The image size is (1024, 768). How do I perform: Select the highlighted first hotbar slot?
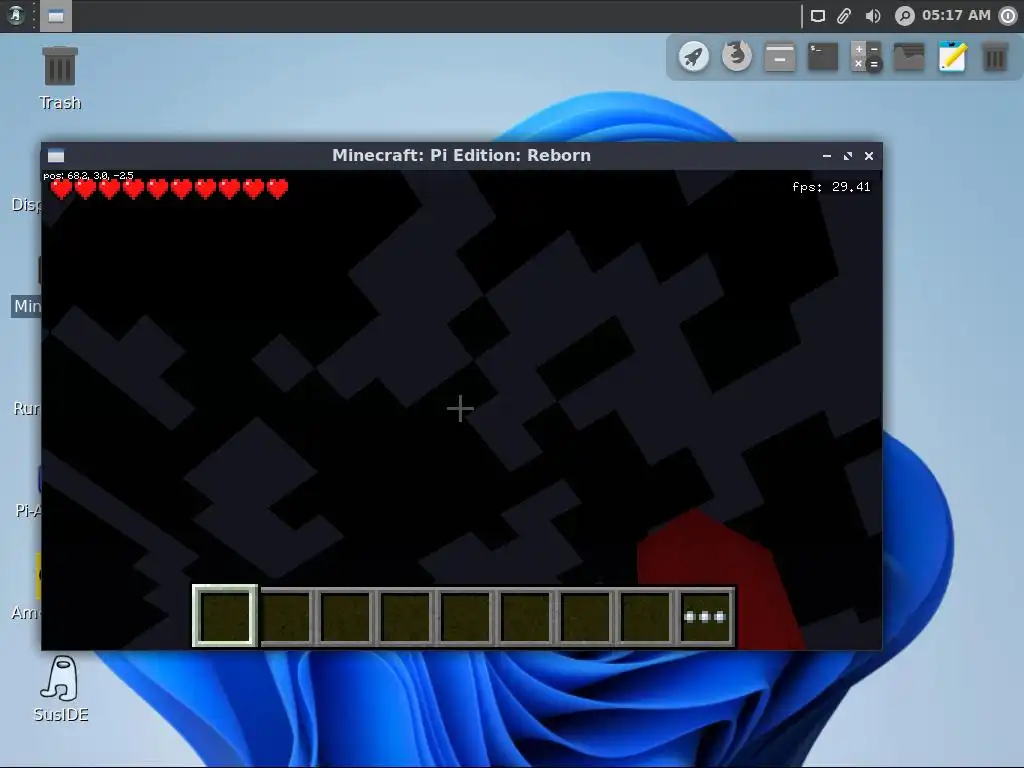click(x=225, y=616)
